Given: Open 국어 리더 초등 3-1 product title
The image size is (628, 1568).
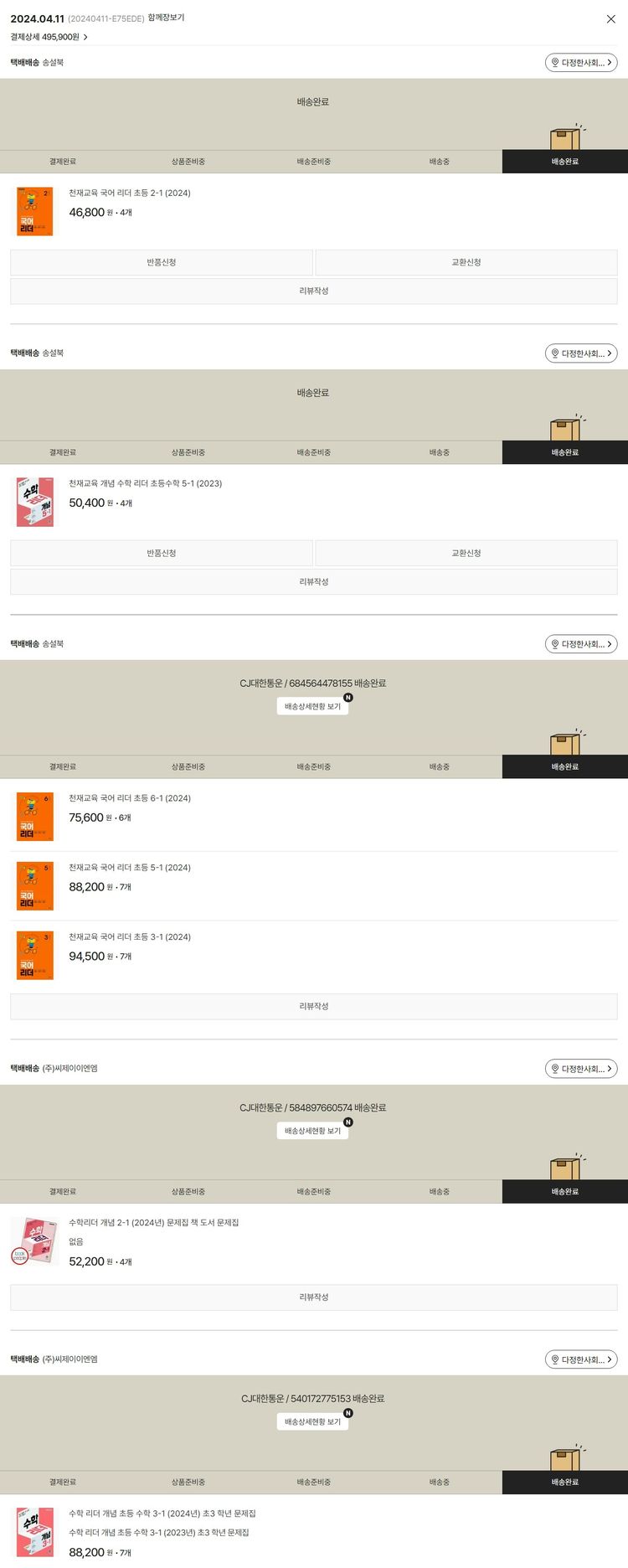Looking at the screenshot, I should [x=130, y=936].
